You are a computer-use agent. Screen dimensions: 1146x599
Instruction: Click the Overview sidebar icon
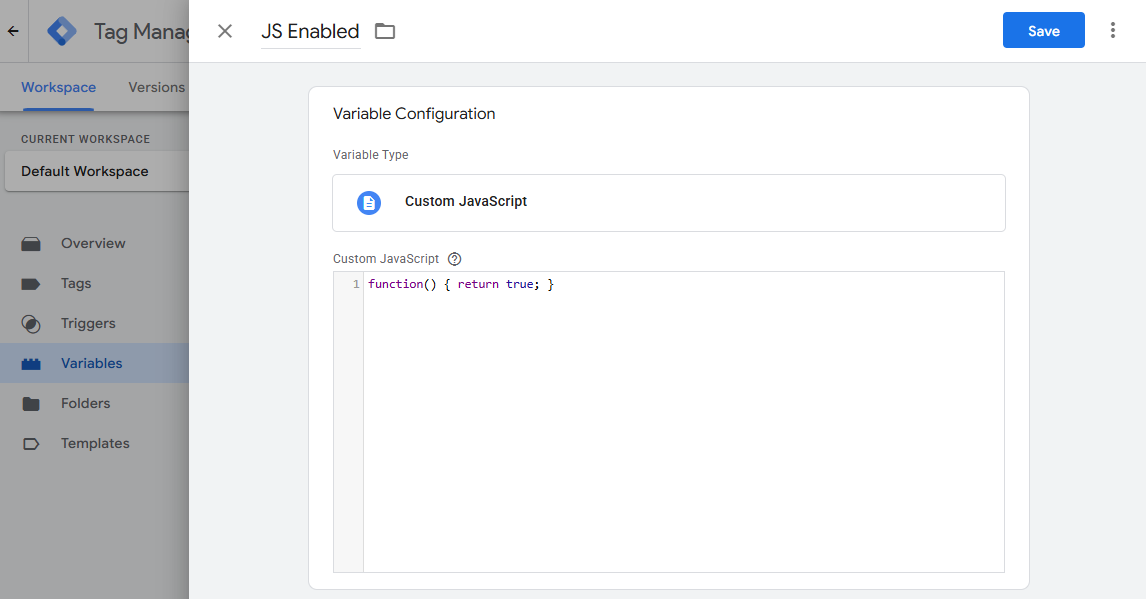click(x=31, y=244)
